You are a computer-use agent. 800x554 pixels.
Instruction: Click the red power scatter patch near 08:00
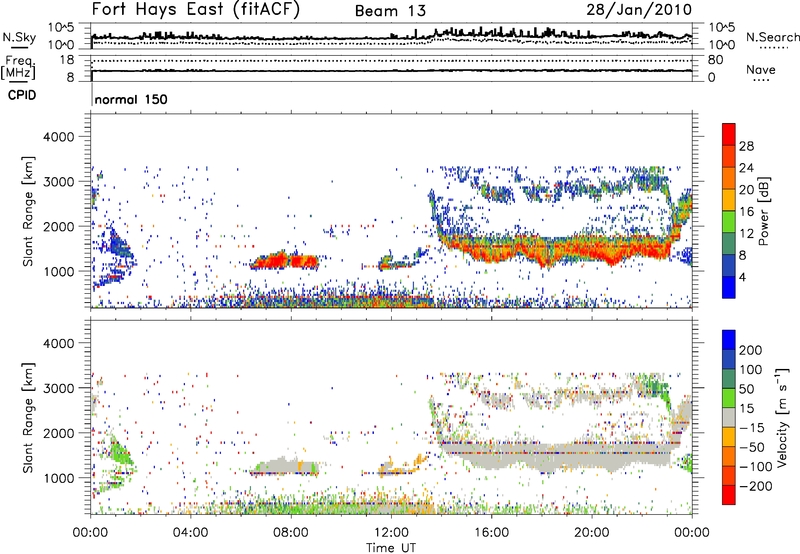point(284,262)
